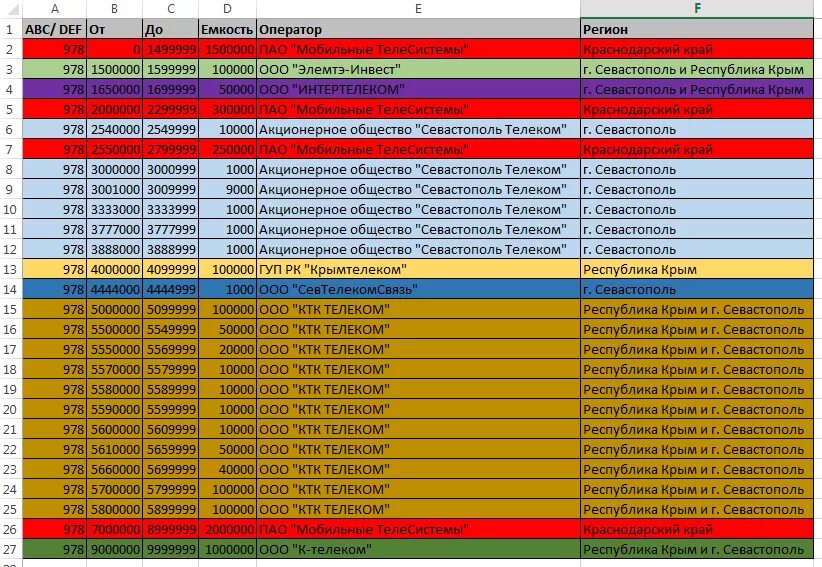
Task: Select the ООО "К-телеком" cell
Action: tap(418, 549)
